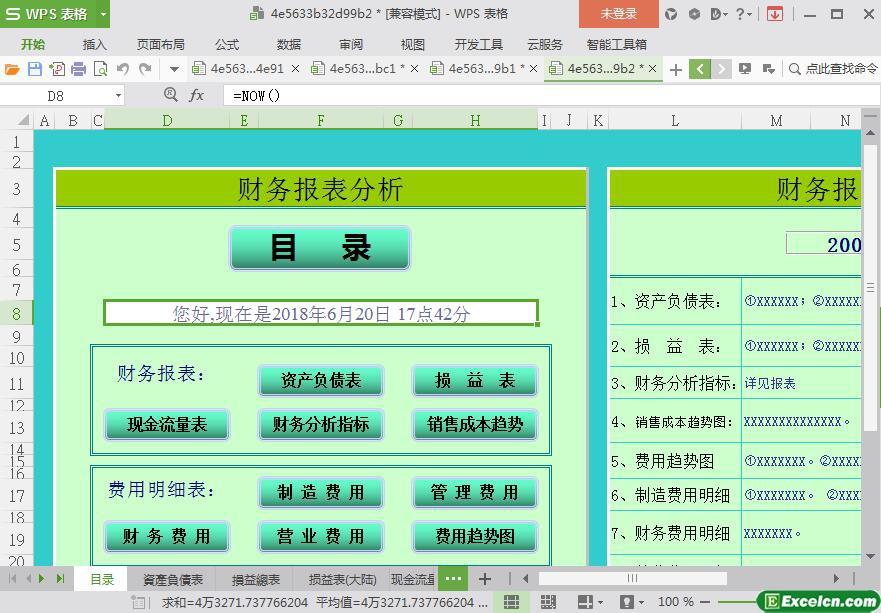Click the formula bar showing =NOW()
881x613 pixels.
pos(540,95)
